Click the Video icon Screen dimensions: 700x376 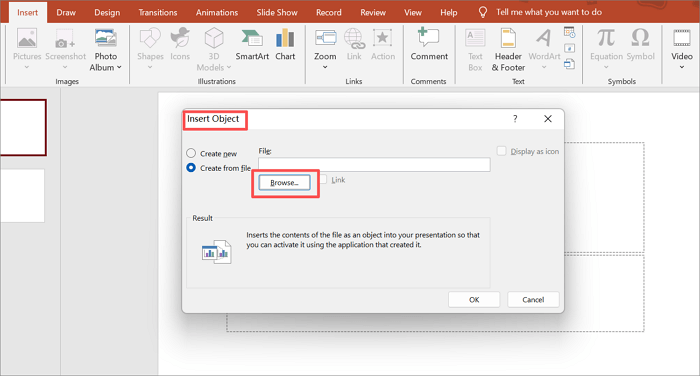pos(682,38)
